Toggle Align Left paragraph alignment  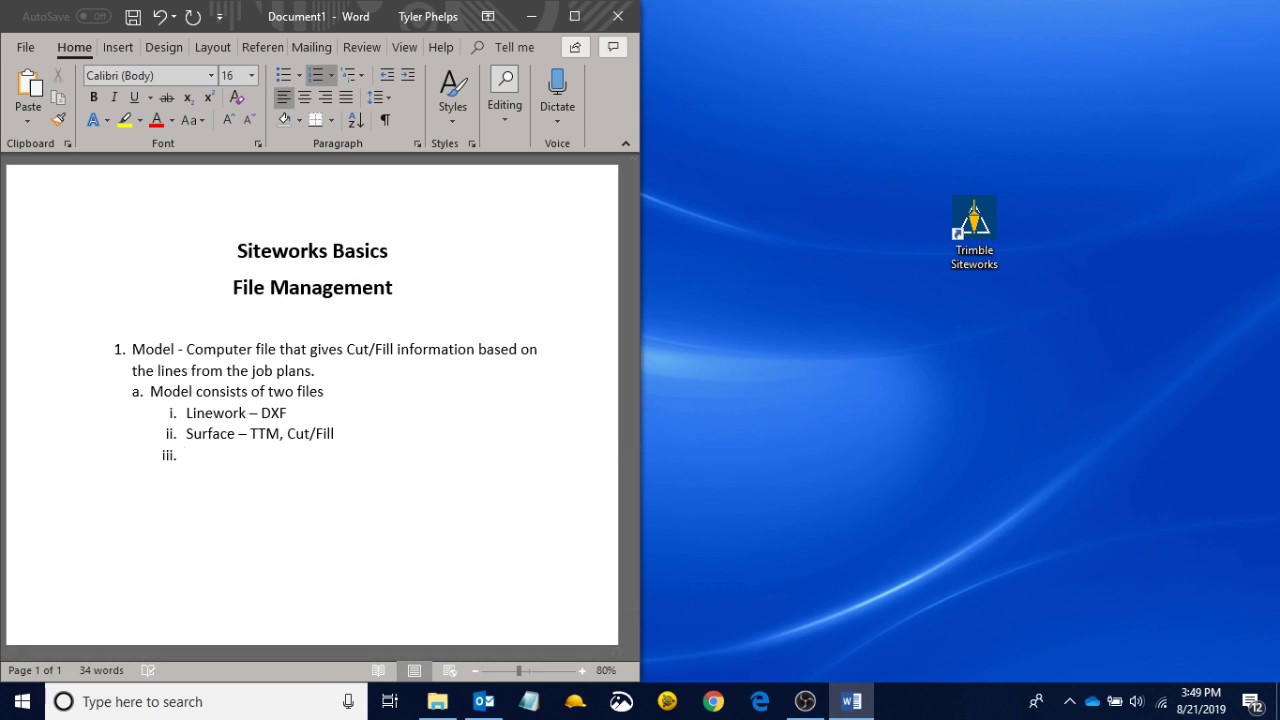[284, 98]
